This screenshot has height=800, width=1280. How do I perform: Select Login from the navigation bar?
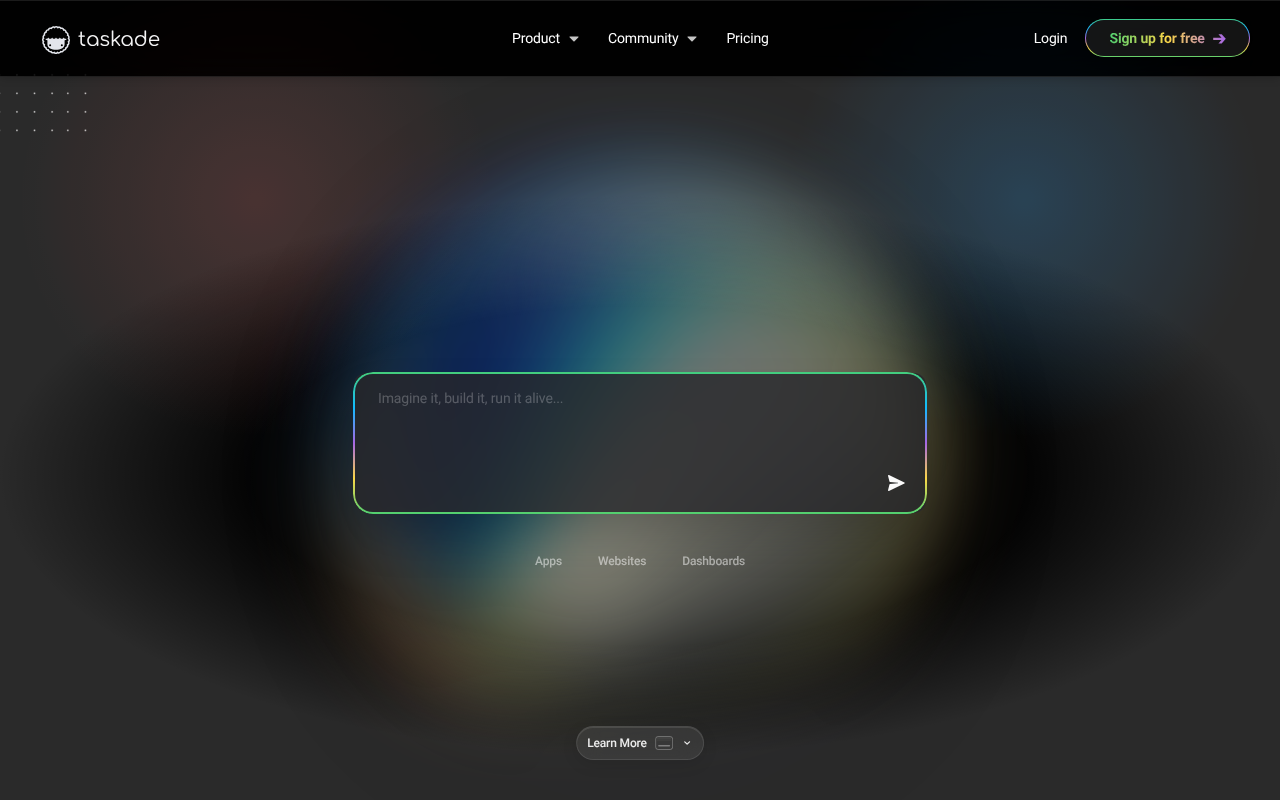click(x=1050, y=38)
